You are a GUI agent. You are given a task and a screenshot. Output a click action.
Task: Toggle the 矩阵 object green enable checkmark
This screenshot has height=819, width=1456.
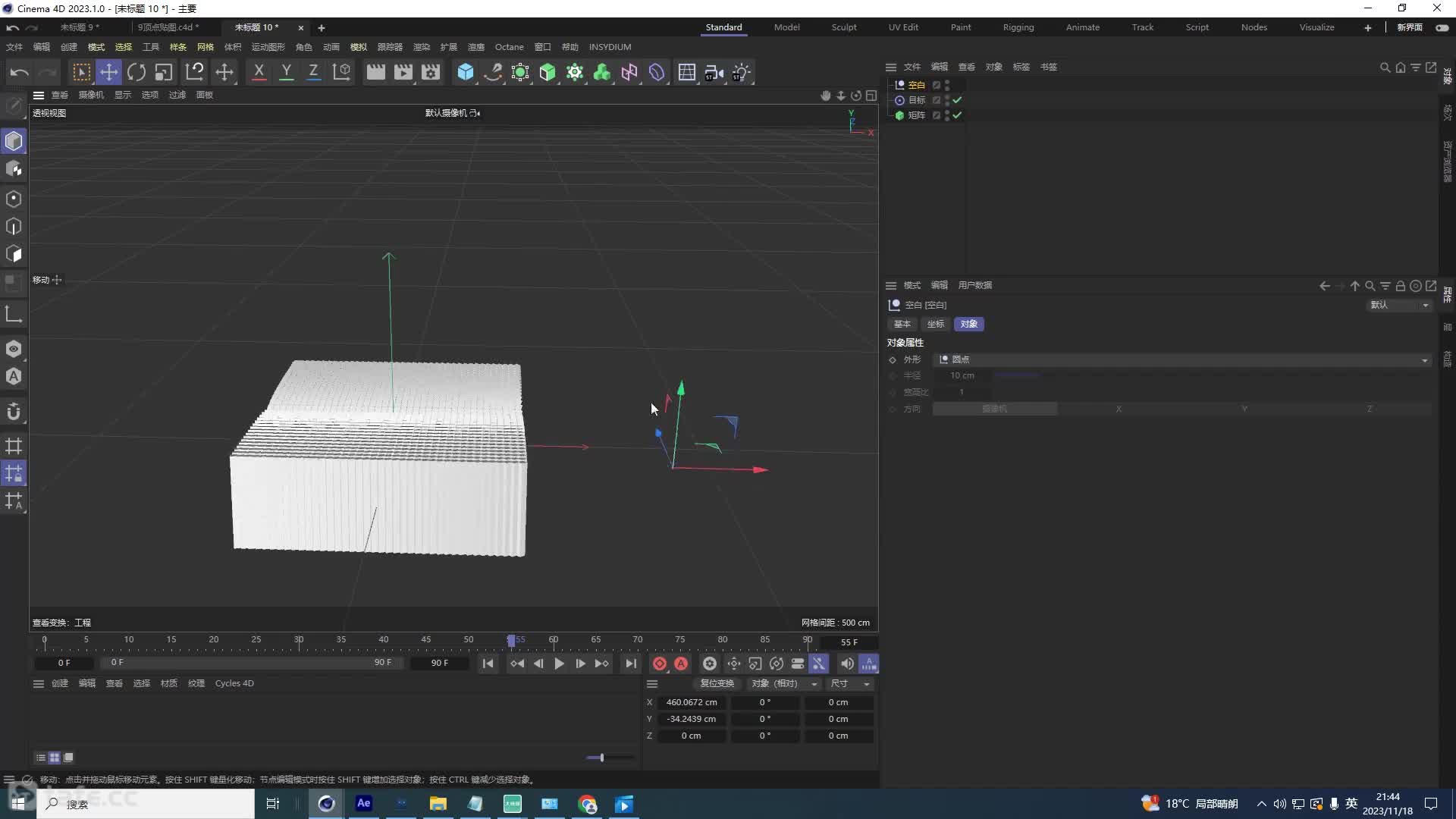[958, 115]
